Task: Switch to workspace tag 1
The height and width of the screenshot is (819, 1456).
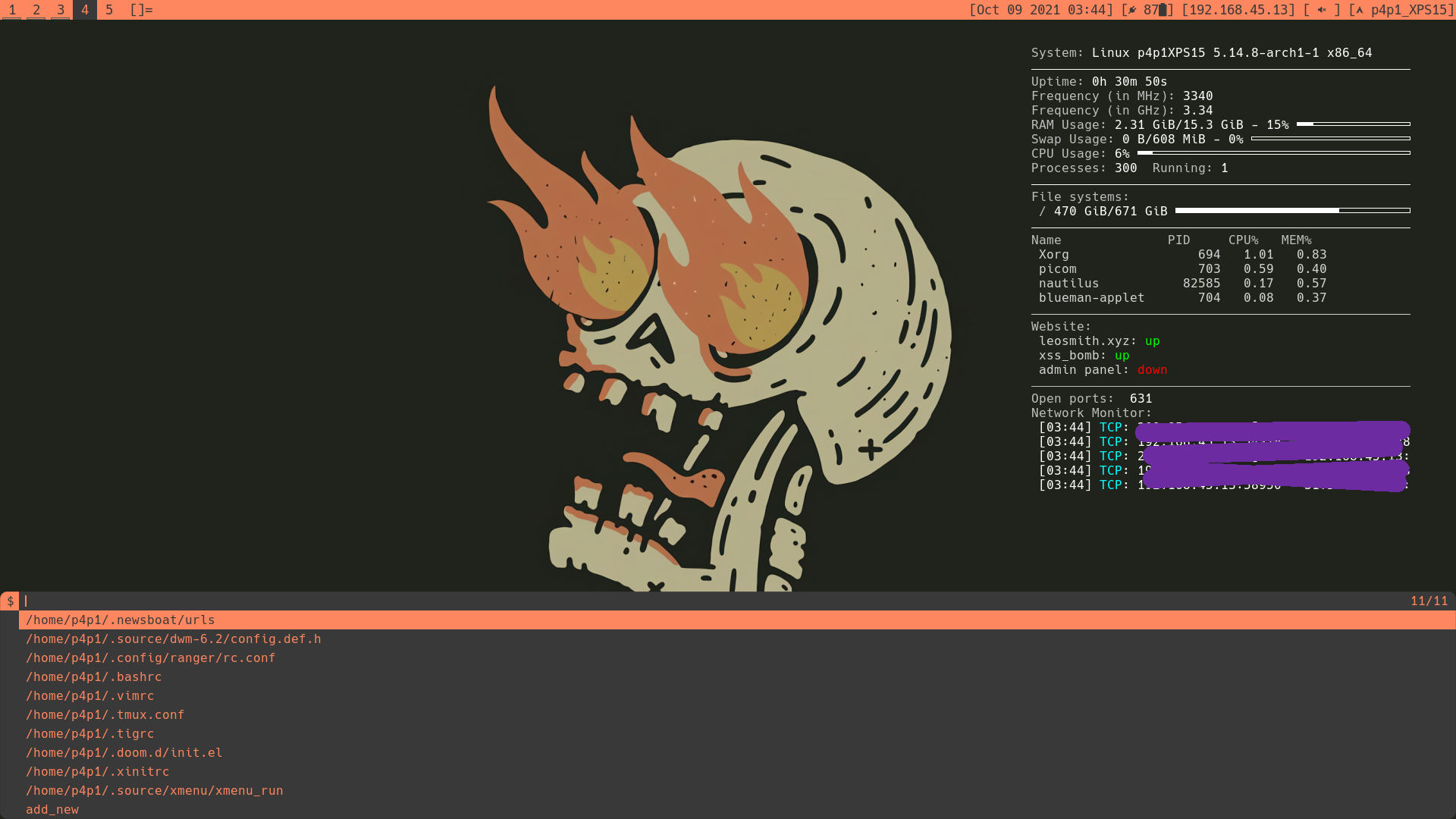Action: (x=12, y=10)
